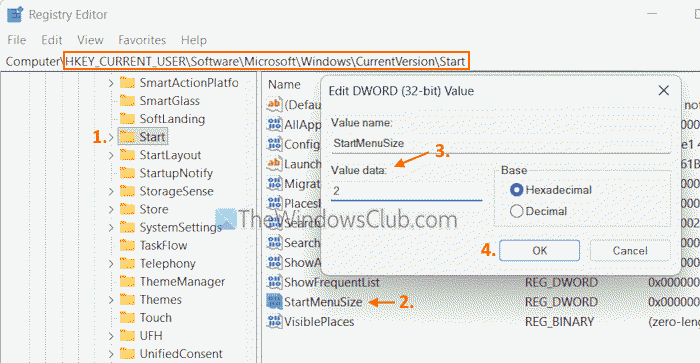Open the Favorites menu
Viewport: 700px width, 363px height.
tap(142, 40)
